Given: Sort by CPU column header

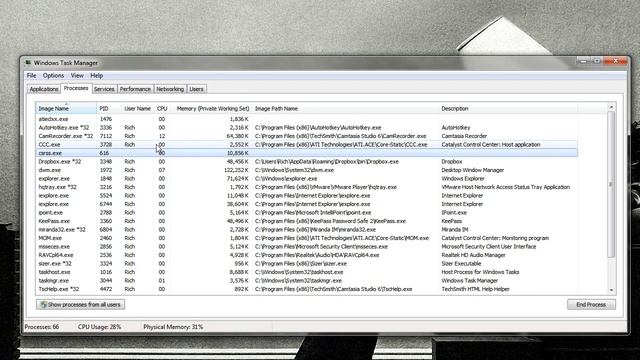Looking at the screenshot, I should click(x=162, y=109).
